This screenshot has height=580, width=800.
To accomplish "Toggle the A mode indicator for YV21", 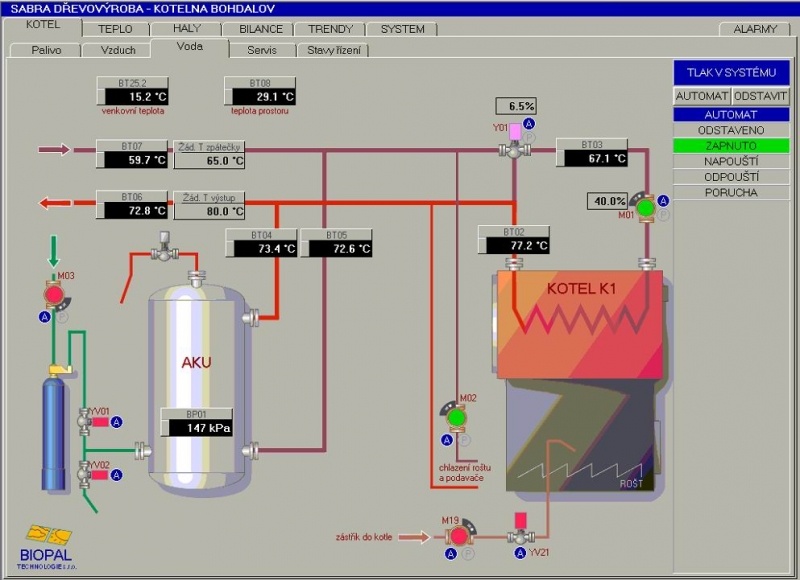I will coord(520,552).
